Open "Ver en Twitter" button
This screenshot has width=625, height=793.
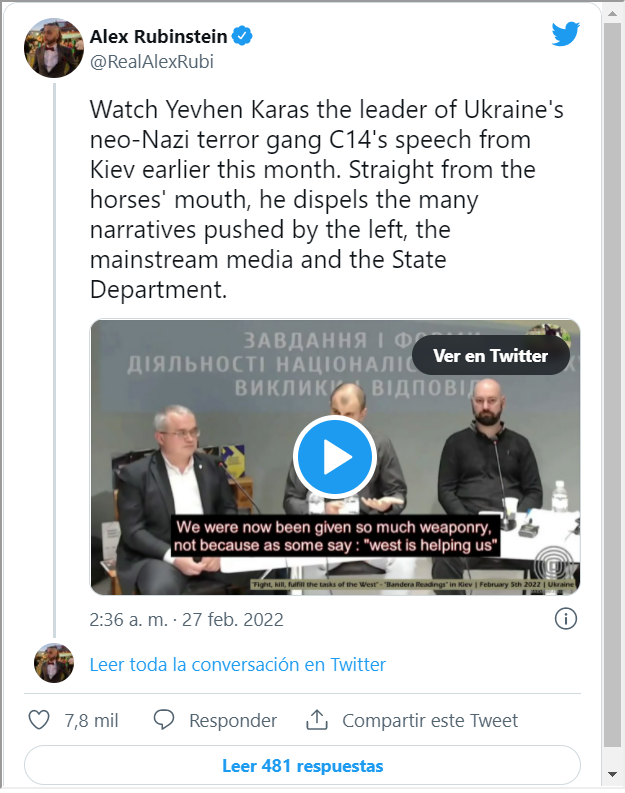491,355
